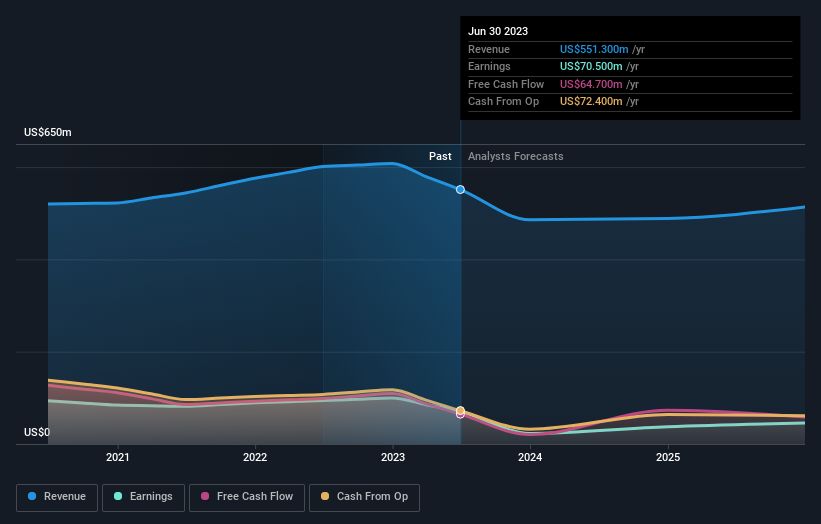Screen dimensions: 821x524
Task: Click the Earnings row label in tooltip
Action: (x=489, y=66)
